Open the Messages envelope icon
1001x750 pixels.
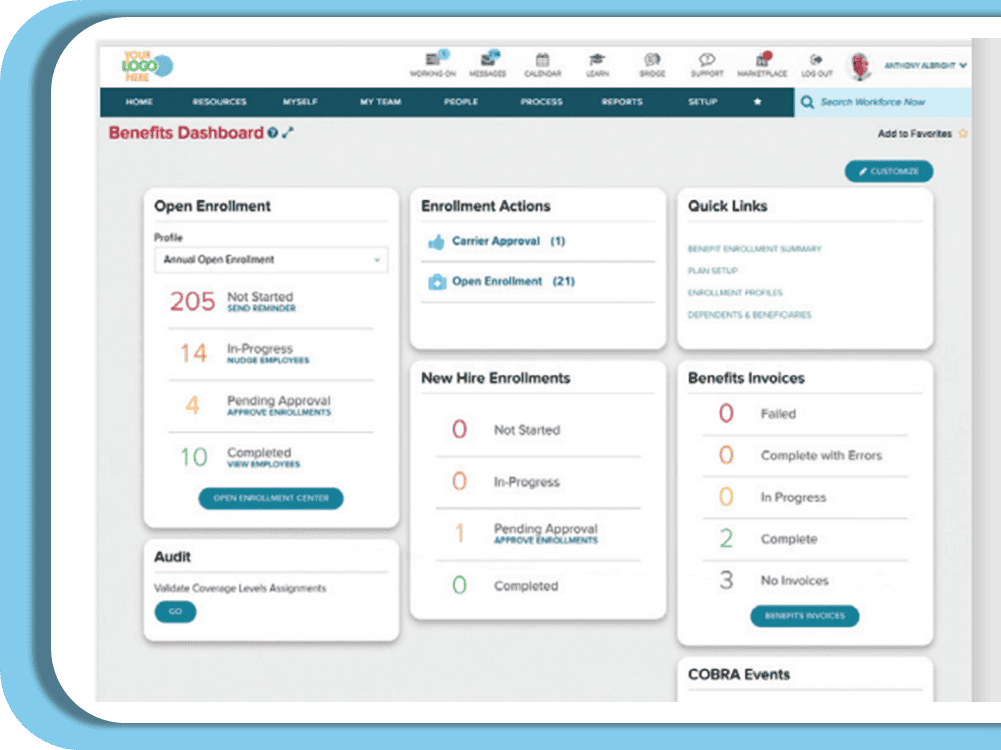point(488,60)
